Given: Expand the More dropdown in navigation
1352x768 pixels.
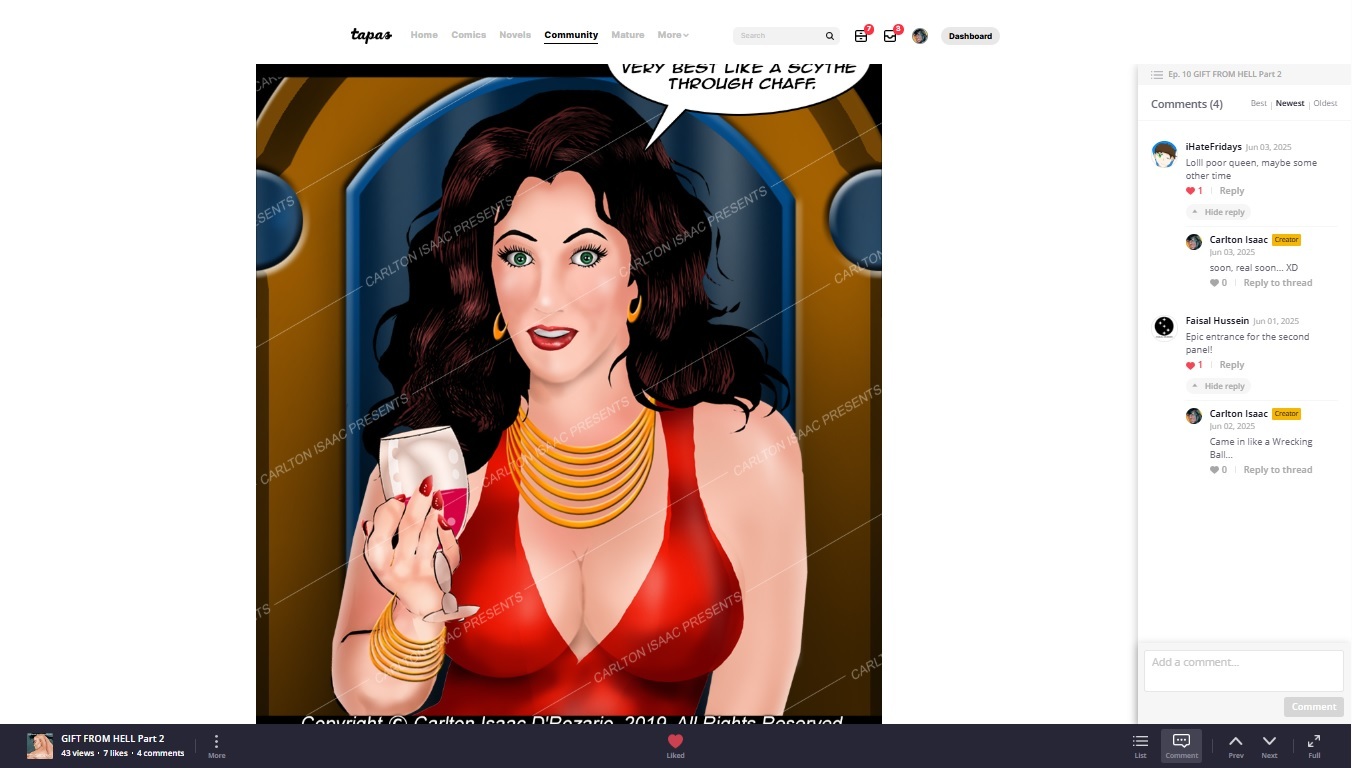Looking at the screenshot, I should click(x=673, y=35).
